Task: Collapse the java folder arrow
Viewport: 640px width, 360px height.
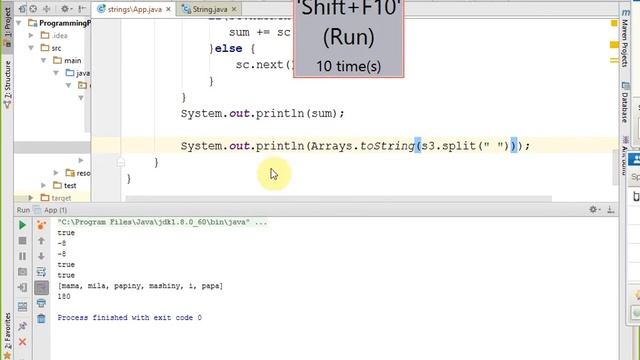Action: click(x=56, y=73)
